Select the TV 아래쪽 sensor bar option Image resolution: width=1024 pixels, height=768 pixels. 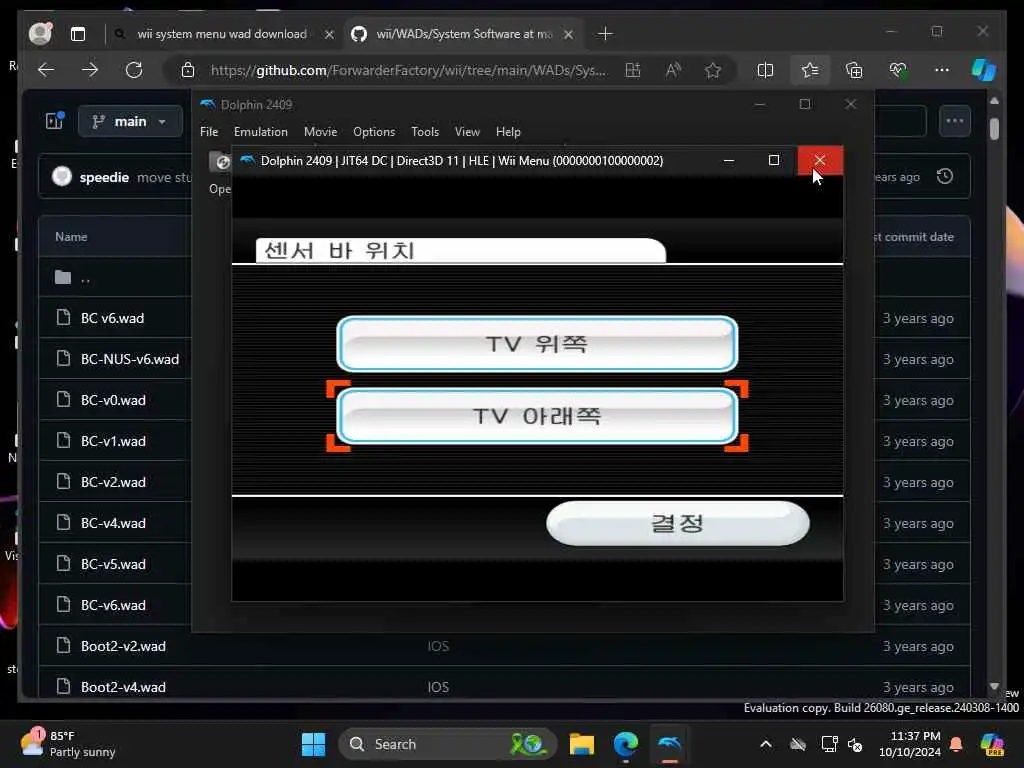(x=537, y=416)
